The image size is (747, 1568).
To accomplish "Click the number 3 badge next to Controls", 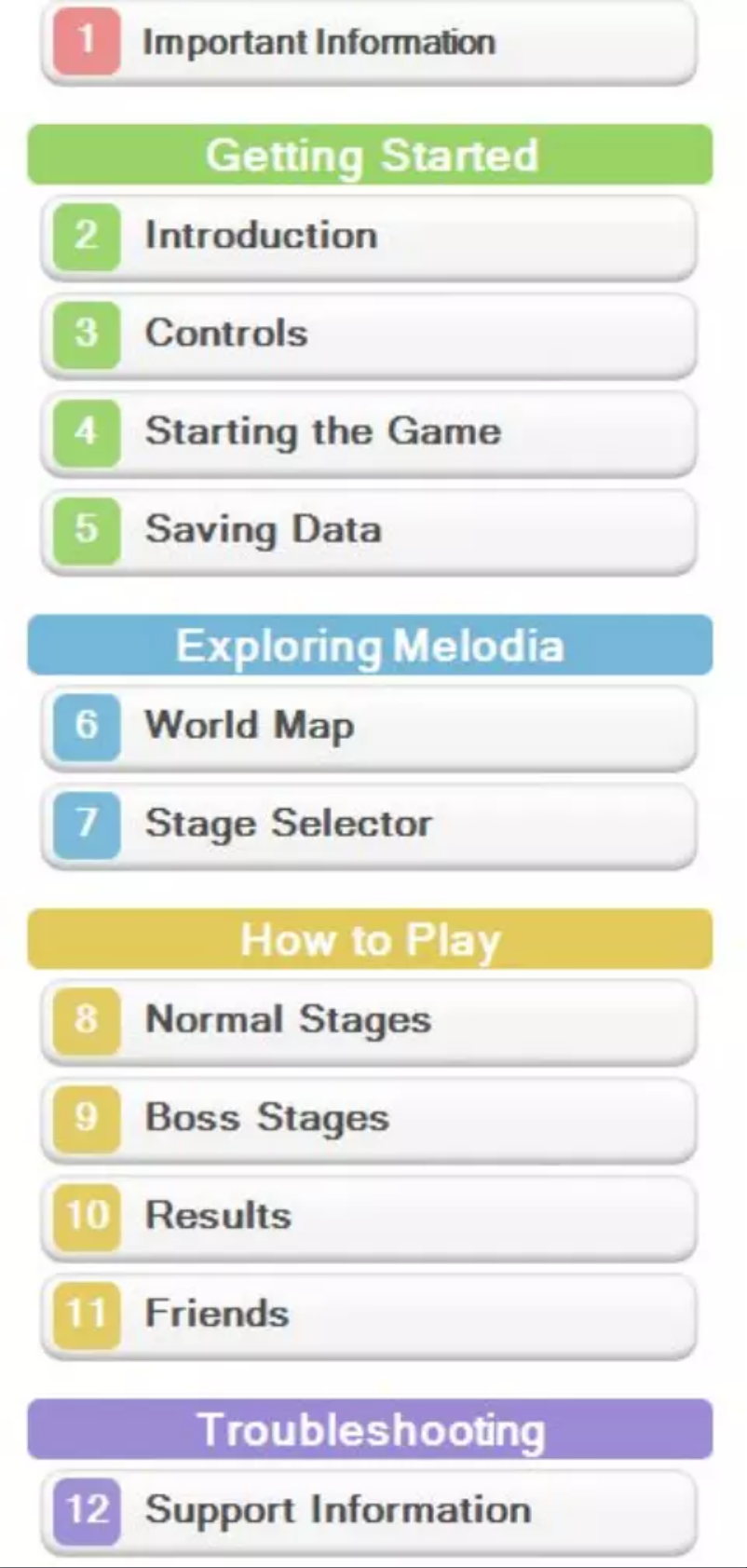I will 87,334.
